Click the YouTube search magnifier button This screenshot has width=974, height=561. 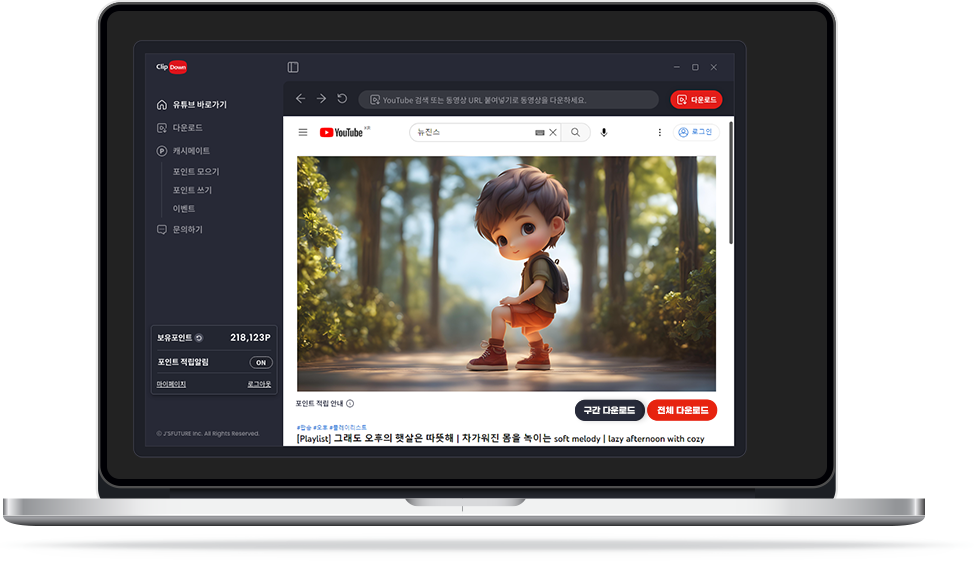(x=575, y=132)
